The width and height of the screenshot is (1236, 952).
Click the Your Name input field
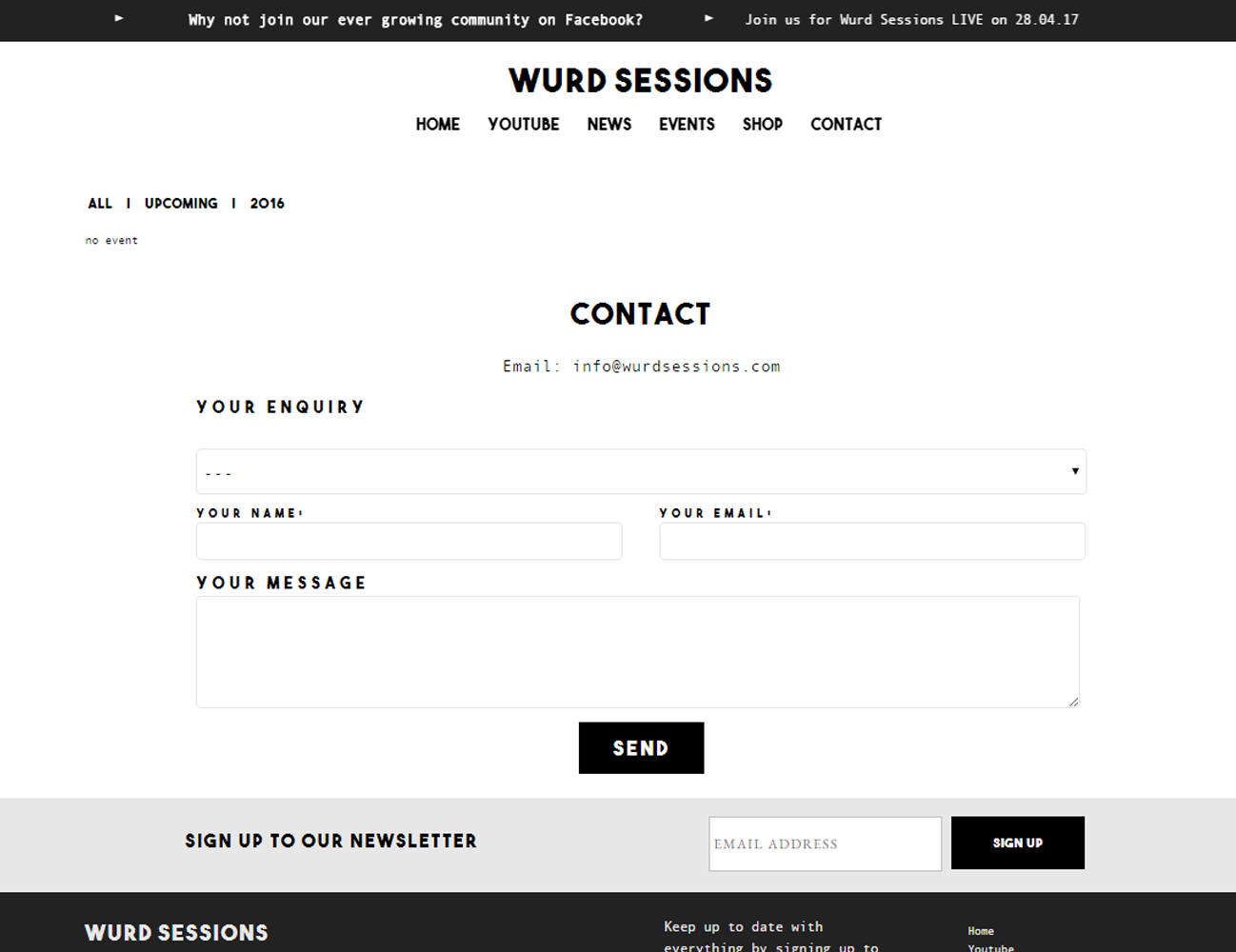(409, 541)
